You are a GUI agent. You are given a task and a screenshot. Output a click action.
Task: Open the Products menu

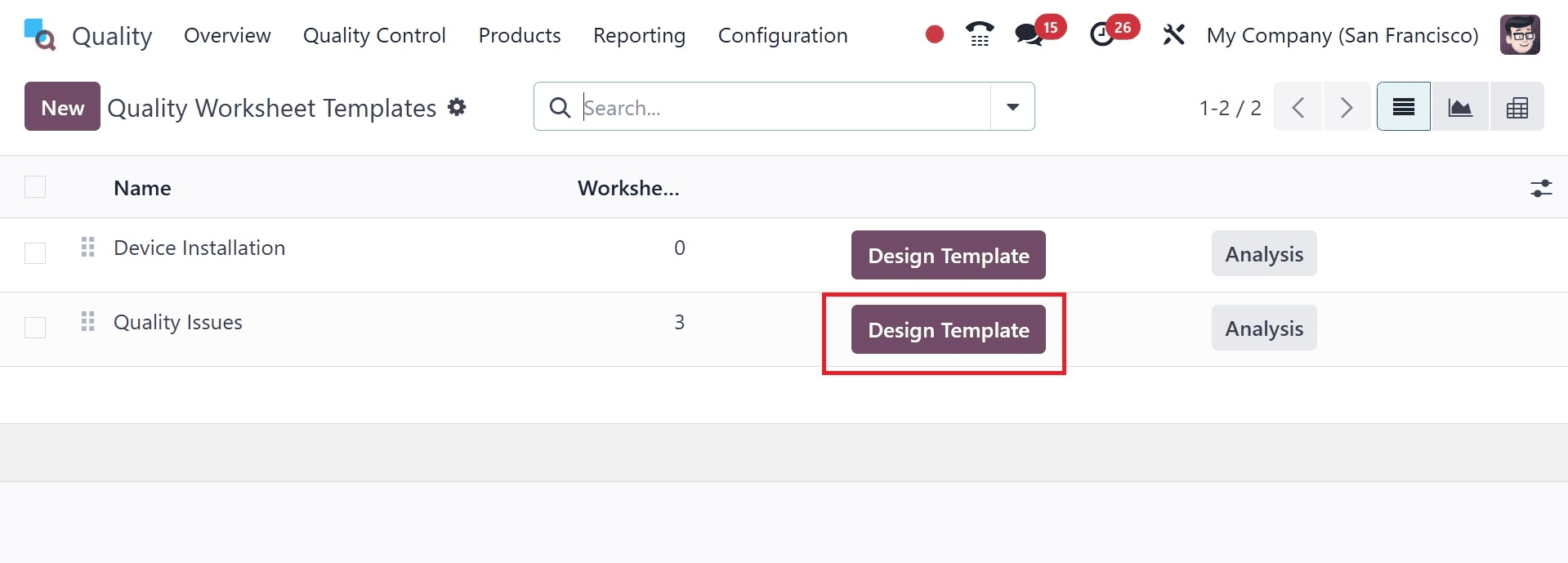tap(520, 35)
